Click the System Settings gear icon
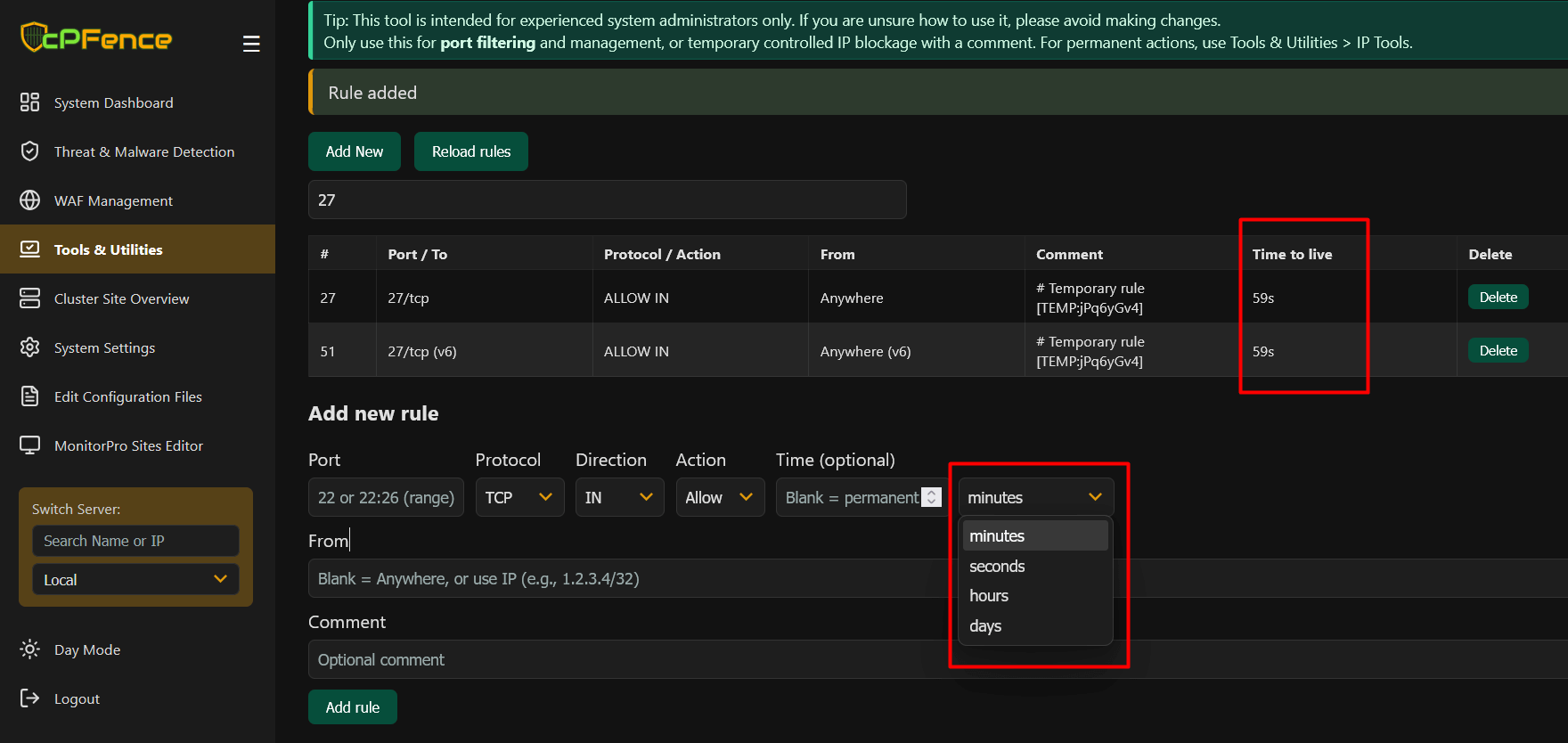Image resolution: width=1568 pixels, height=743 pixels. (x=30, y=347)
